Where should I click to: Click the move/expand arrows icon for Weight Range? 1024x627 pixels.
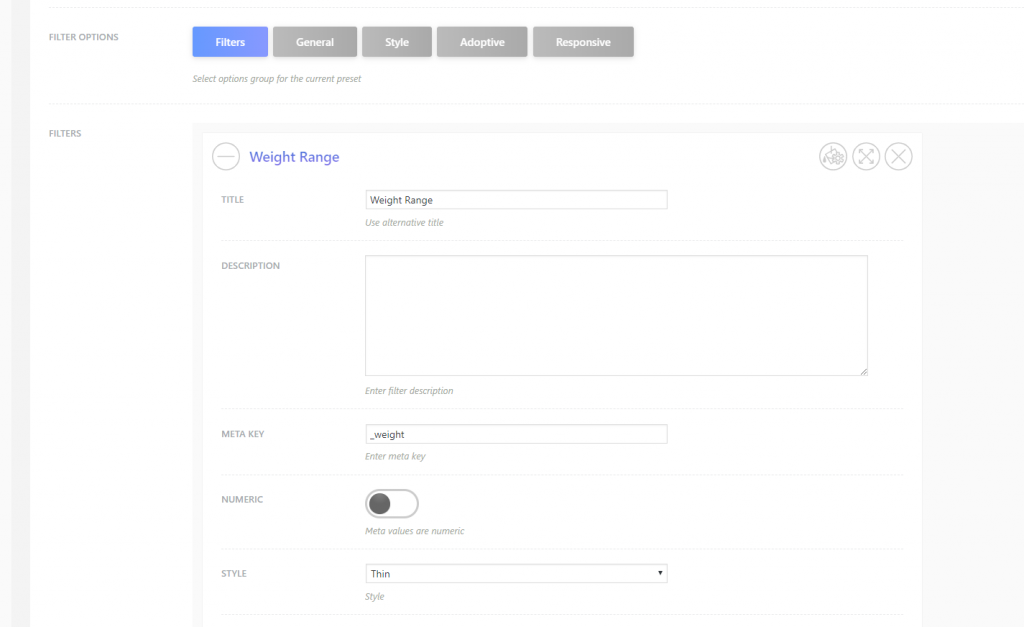866,157
